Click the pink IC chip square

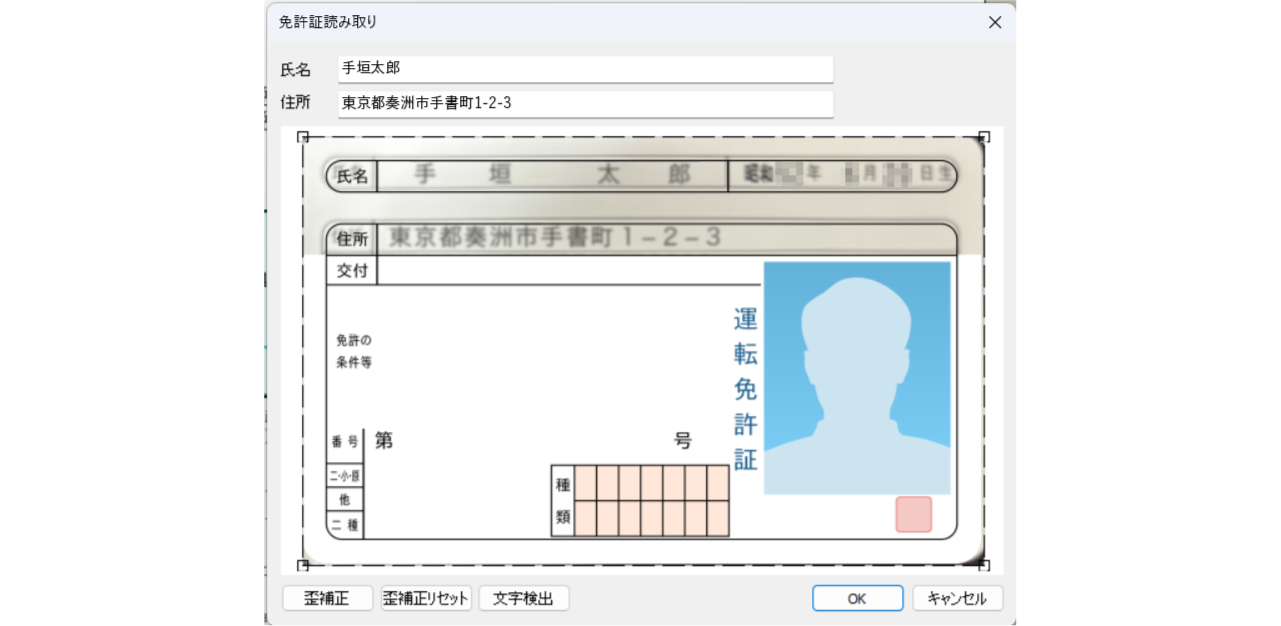(911, 514)
